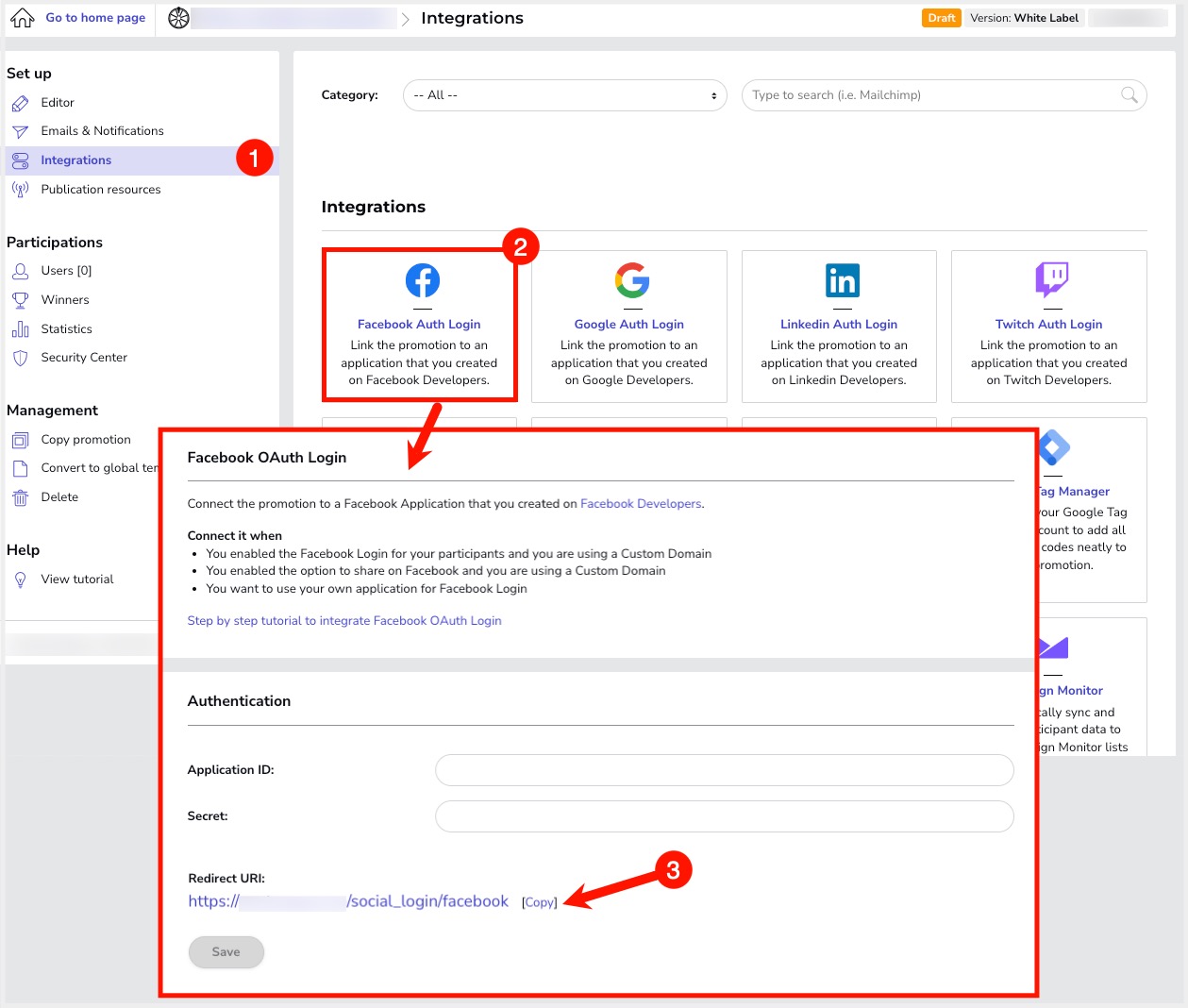Viewport: 1188px width, 1008px height.
Task: Click the Integrations toggle icon in sidebar
Action: (20, 160)
